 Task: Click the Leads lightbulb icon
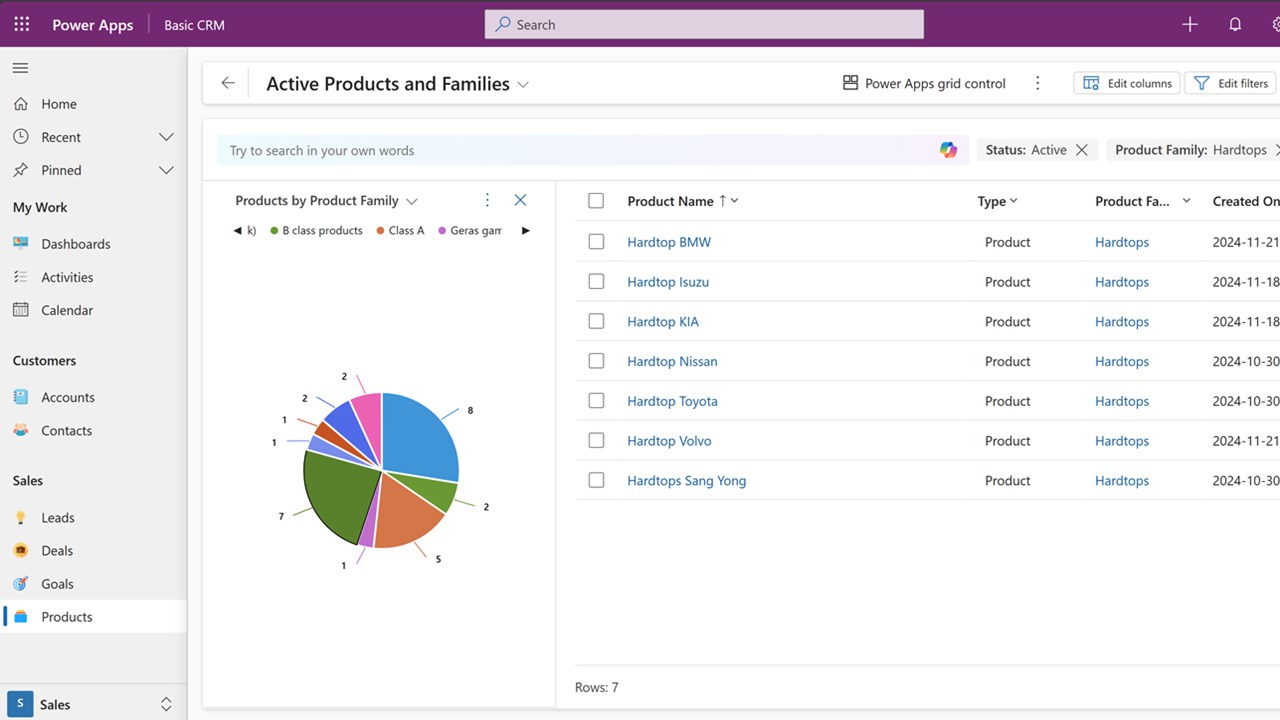pyautogui.click(x=21, y=518)
